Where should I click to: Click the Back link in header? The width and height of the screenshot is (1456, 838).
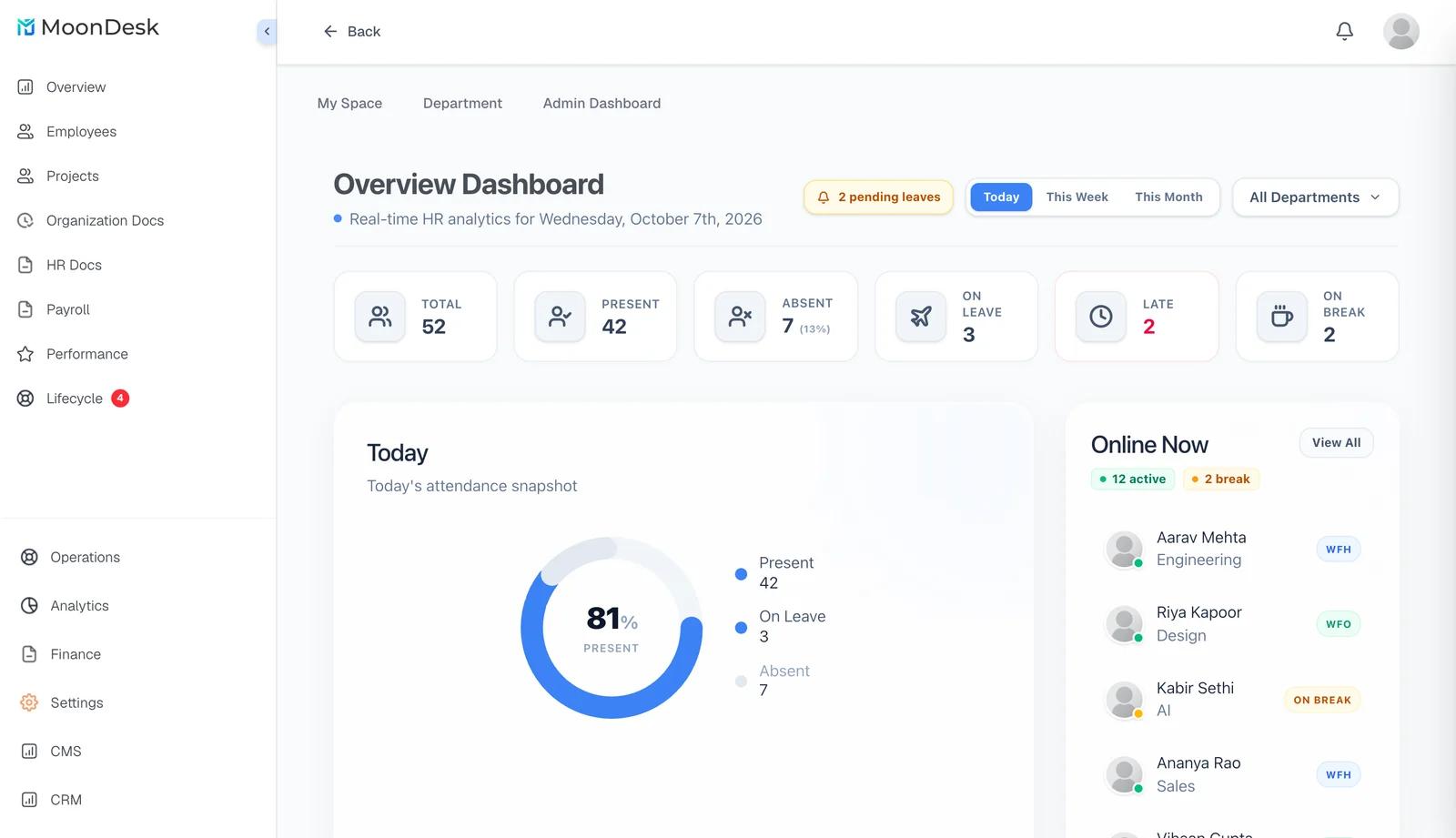point(351,32)
